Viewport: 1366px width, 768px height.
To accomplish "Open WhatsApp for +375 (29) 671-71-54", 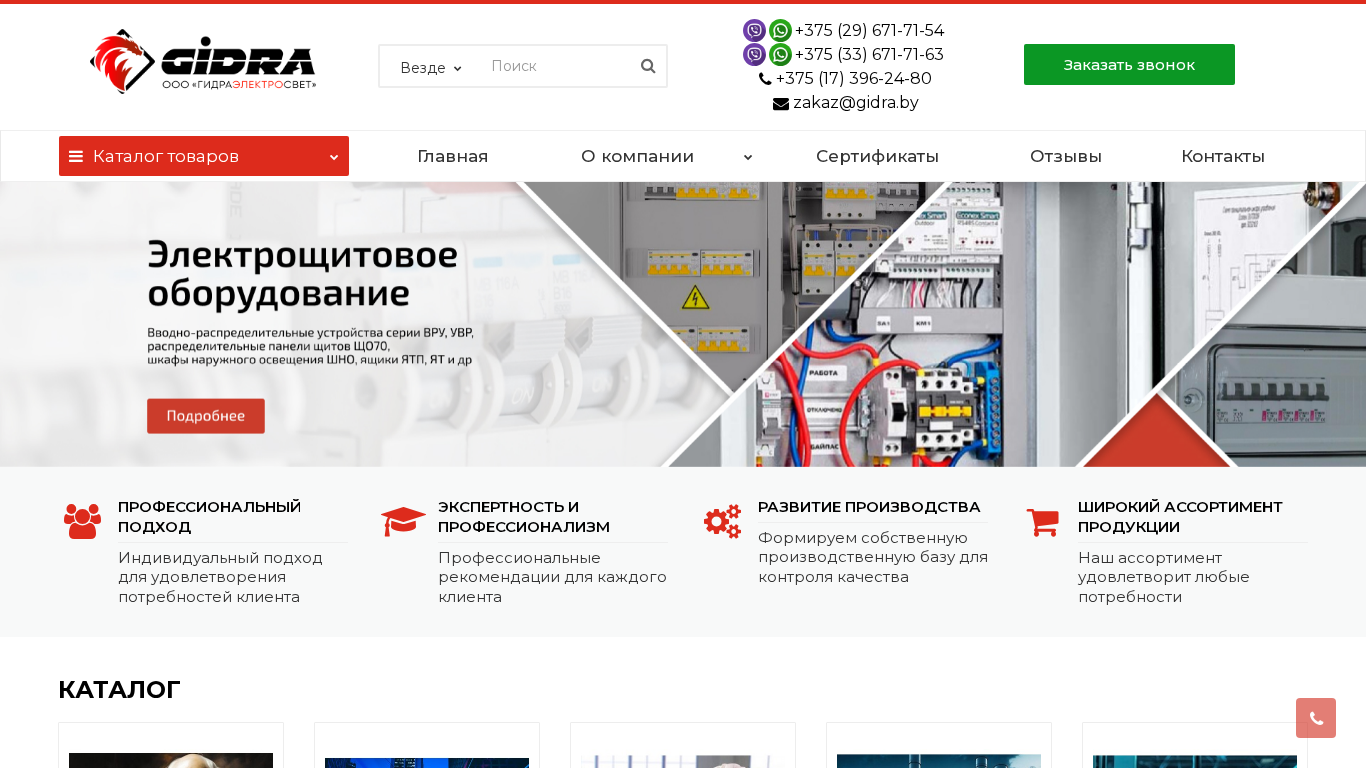I will 780,31.
